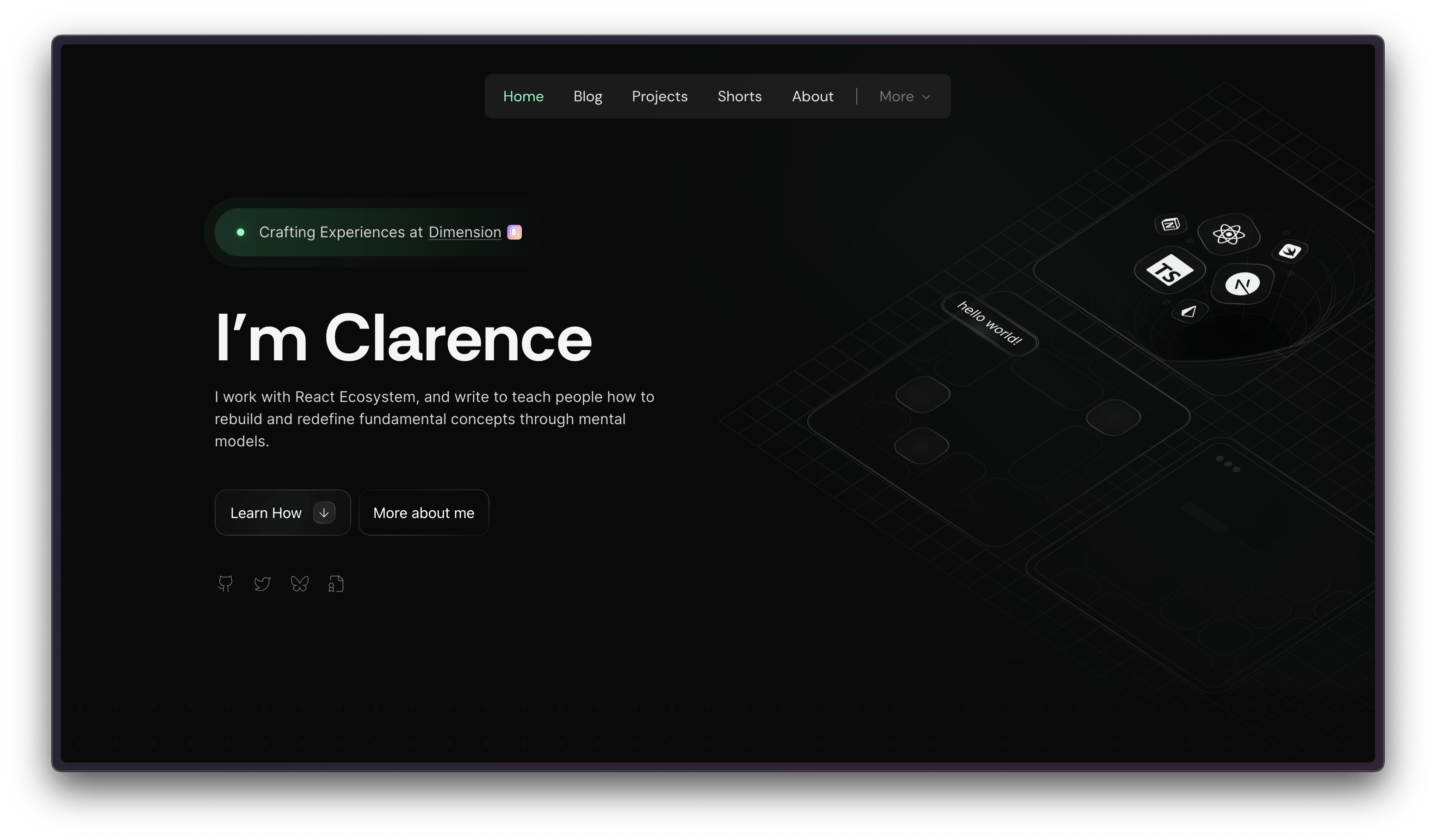
Task: Open the Bluesky butterfly icon
Action: [x=299, y=584]
